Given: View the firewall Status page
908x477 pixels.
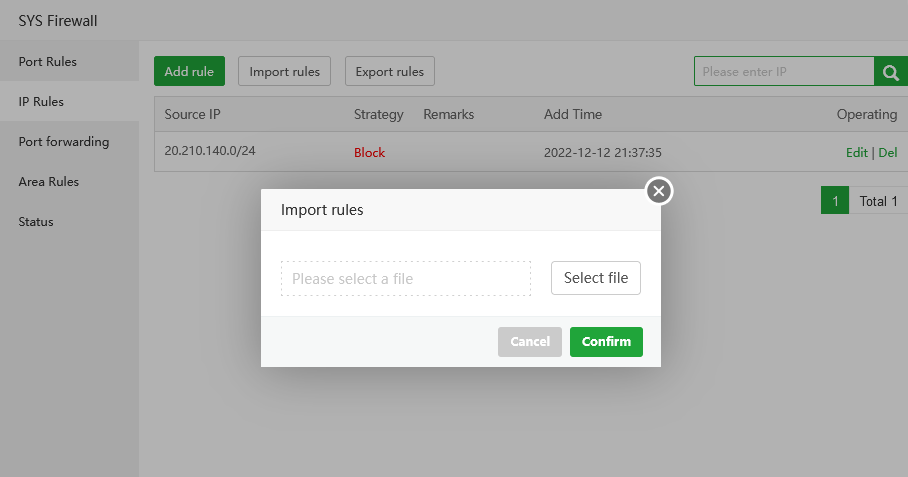Looking at the screenshot, I should click(36, 222).
